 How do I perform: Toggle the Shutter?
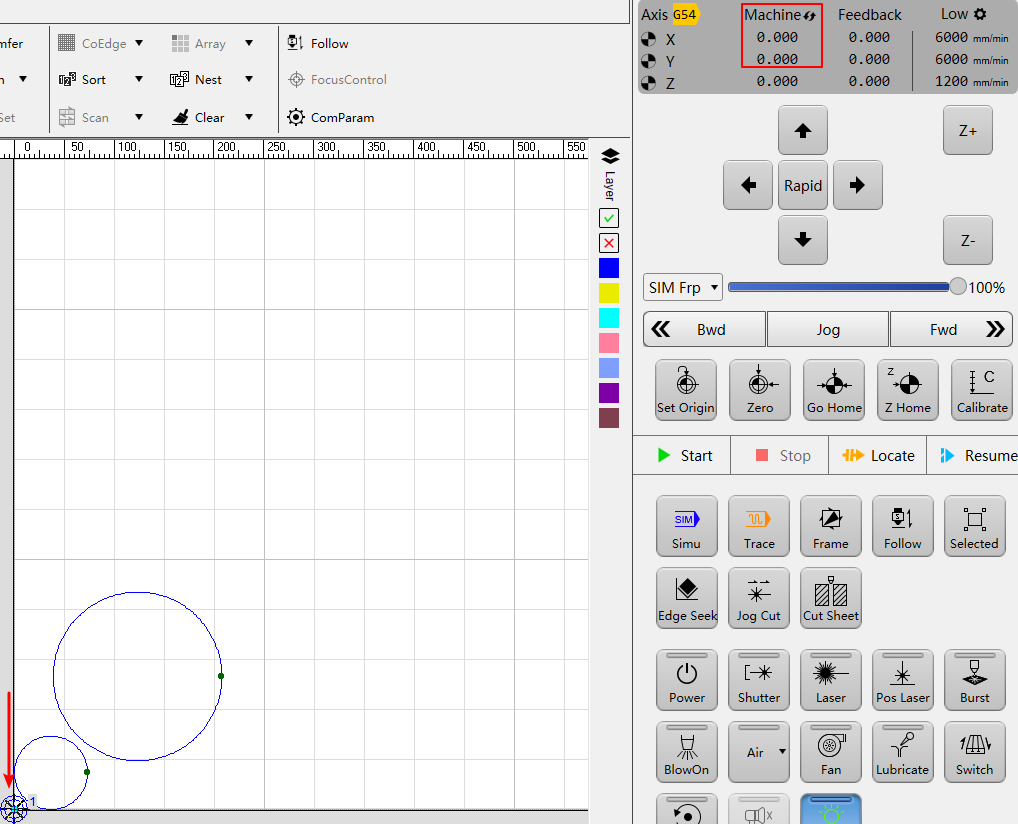758,680
